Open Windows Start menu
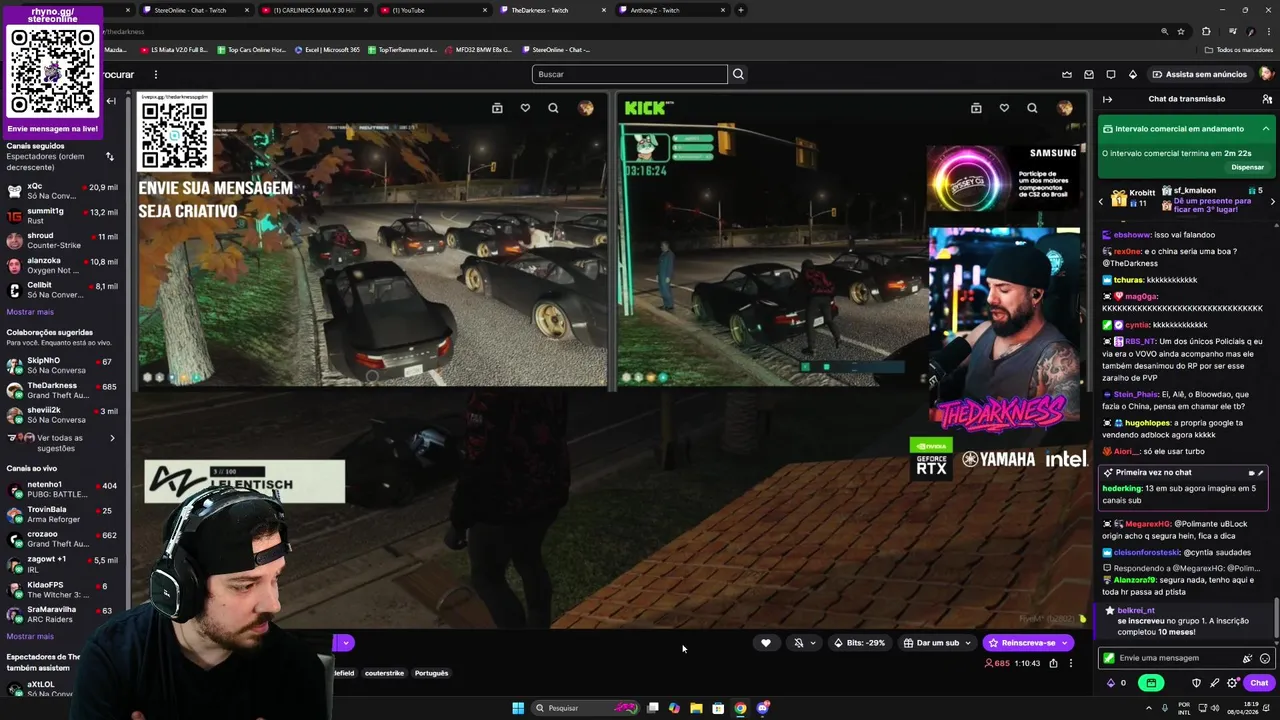Screen dimensions: 1280x720 518,708
